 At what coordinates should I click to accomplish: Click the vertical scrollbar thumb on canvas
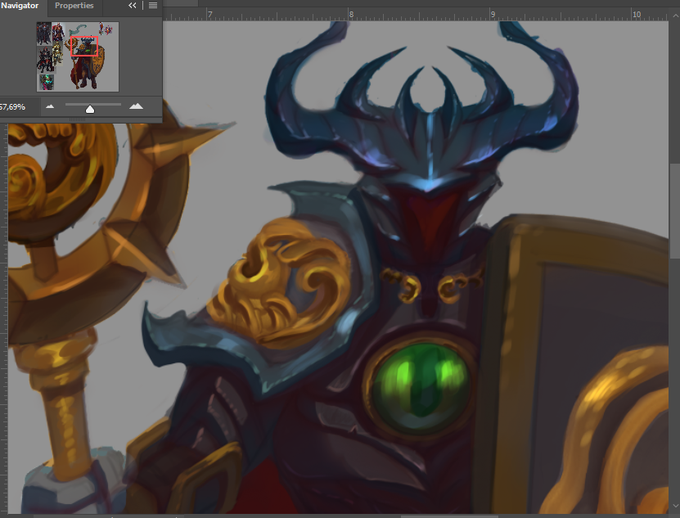pyautogui.click(x=675, y=211)
